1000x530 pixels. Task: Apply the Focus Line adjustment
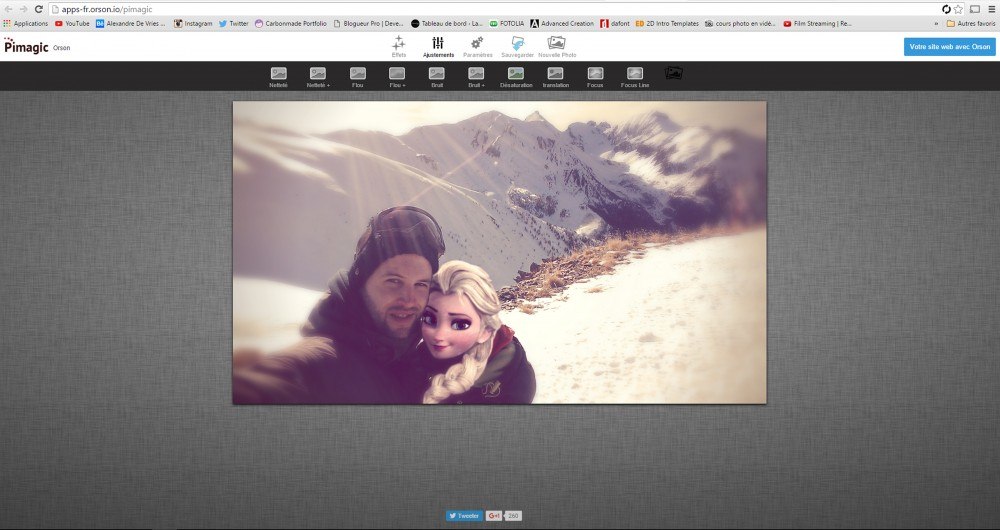pos(634,74)
